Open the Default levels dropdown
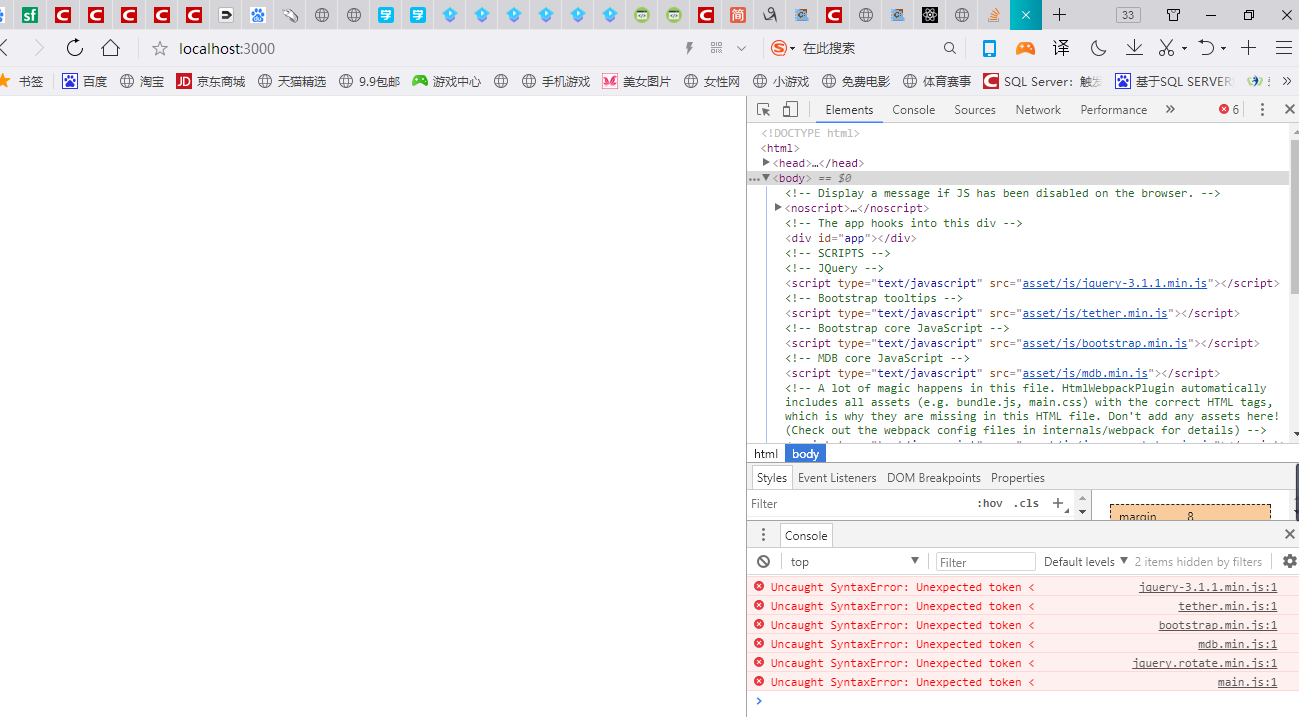 tap(1086, 562)
